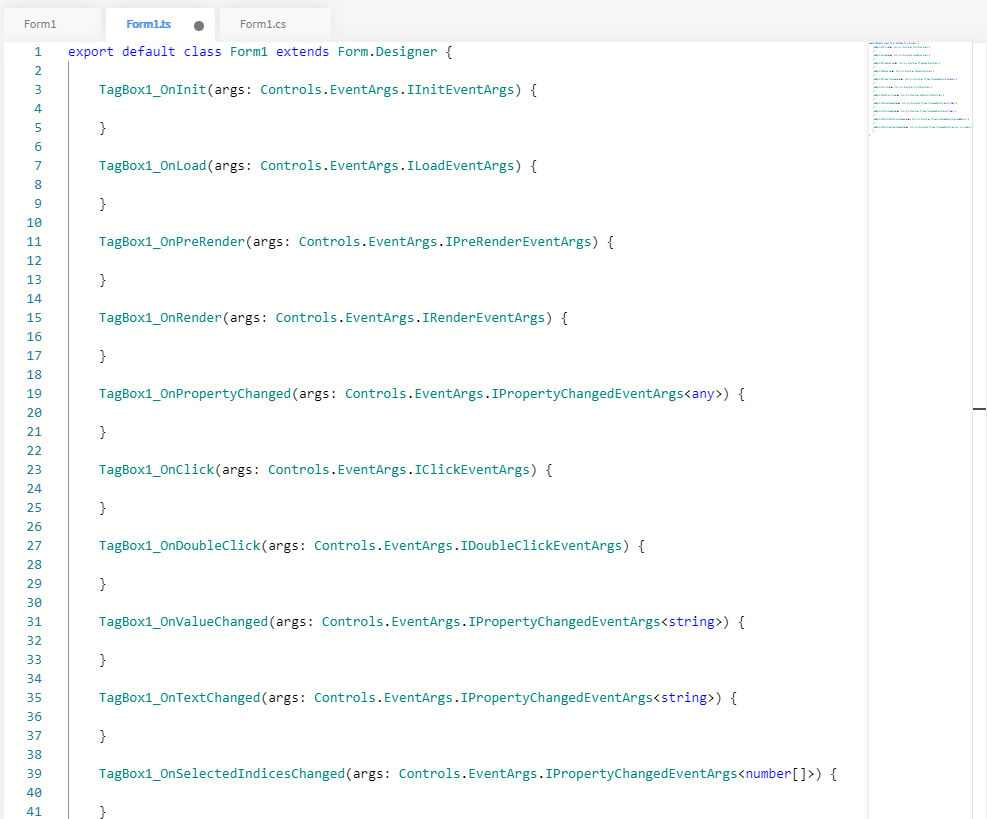This screenshot has width=987, height=819.
Task: Place cursor on the TagBox1_OnLoad method name
Action: 152,165
